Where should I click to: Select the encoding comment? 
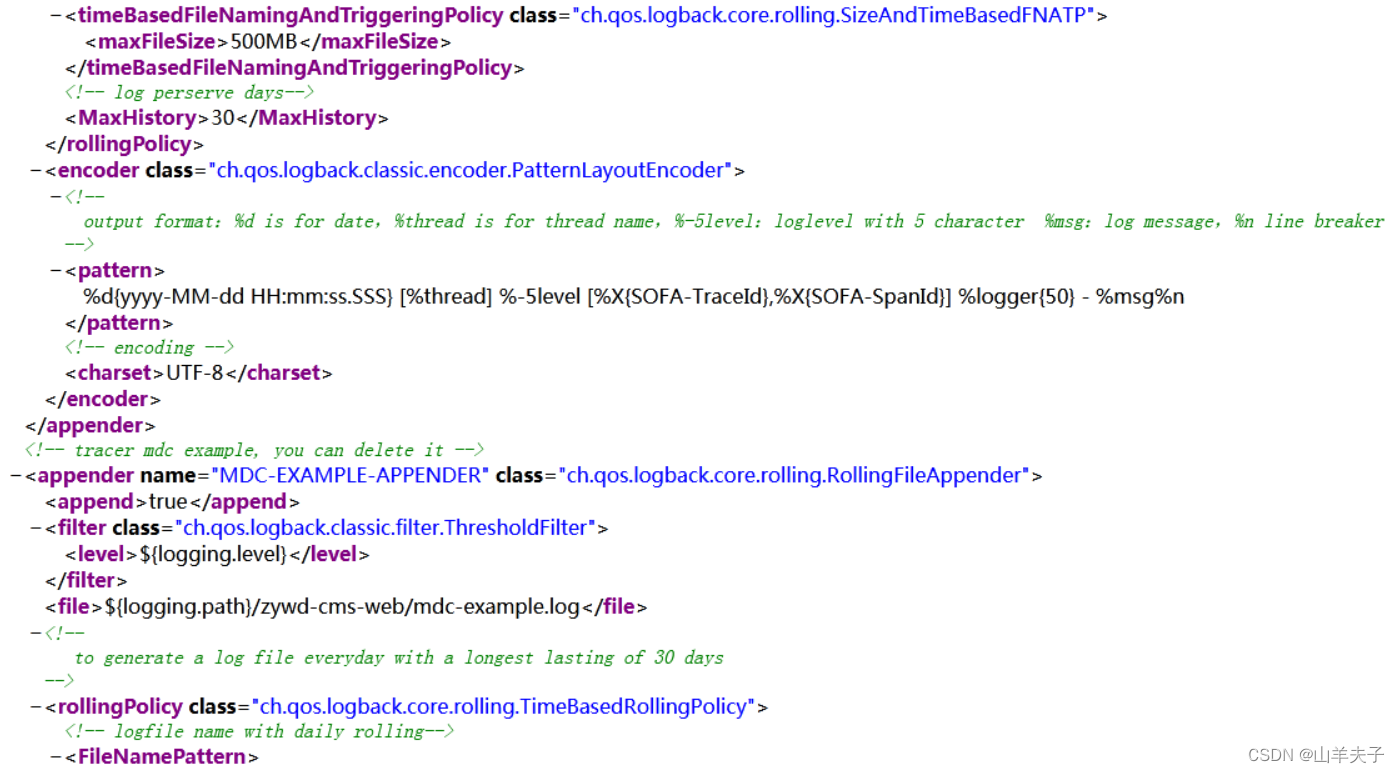pyautogui.click(x=150, y=347)
